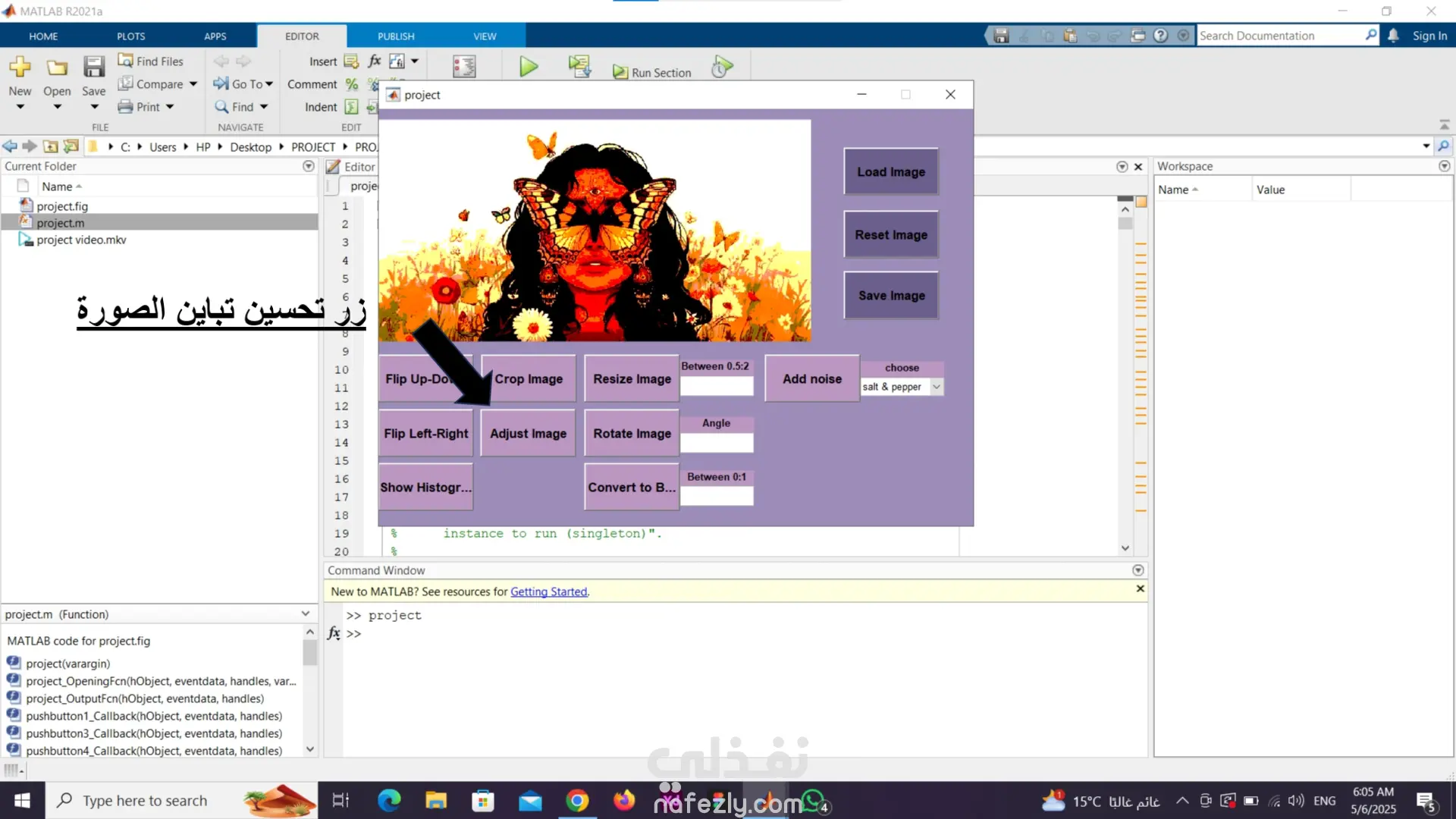Click the Adjust Image button
1456x819 pixels.
tap(528, 433)
